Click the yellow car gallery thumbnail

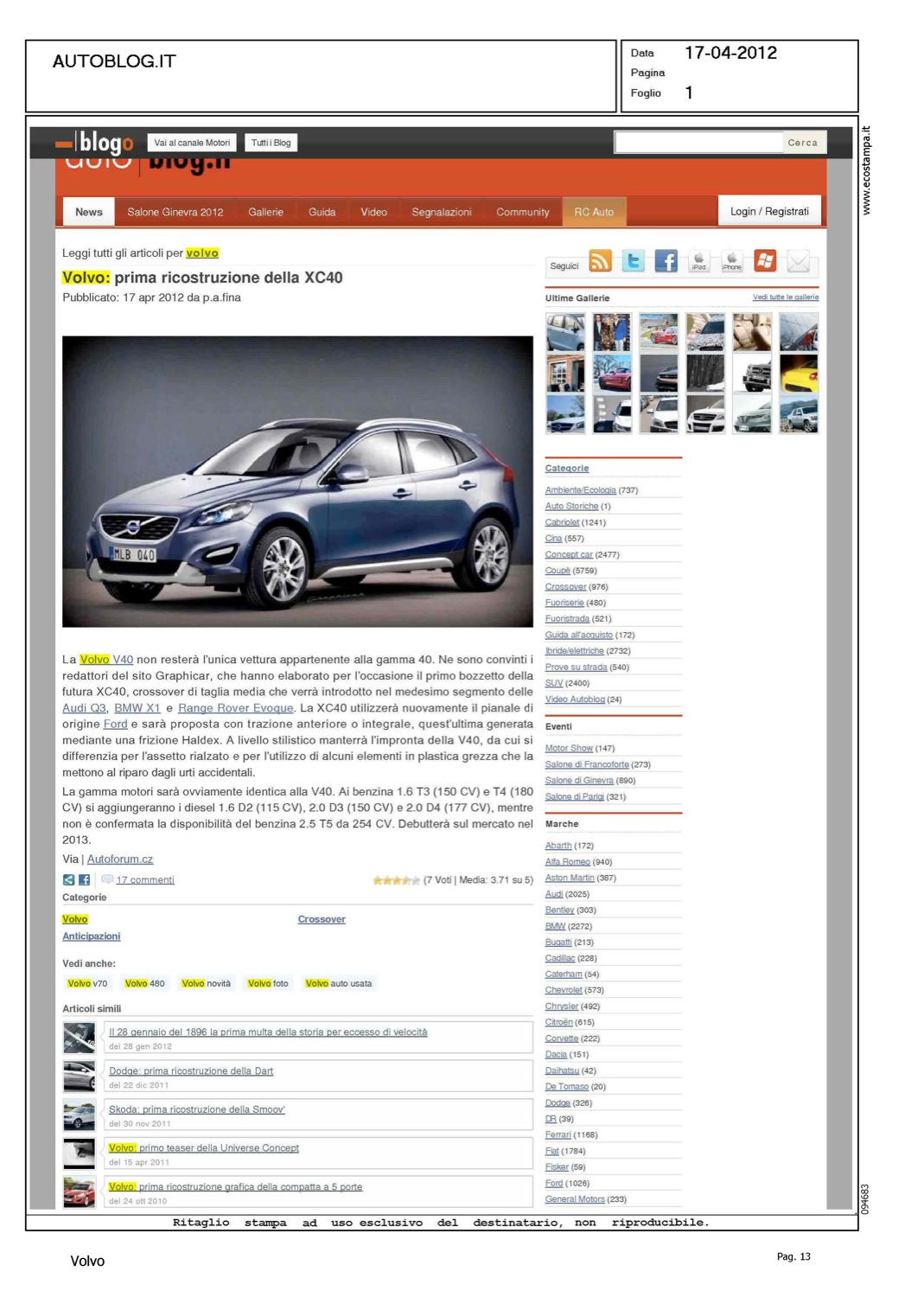[x=798, y=374]
